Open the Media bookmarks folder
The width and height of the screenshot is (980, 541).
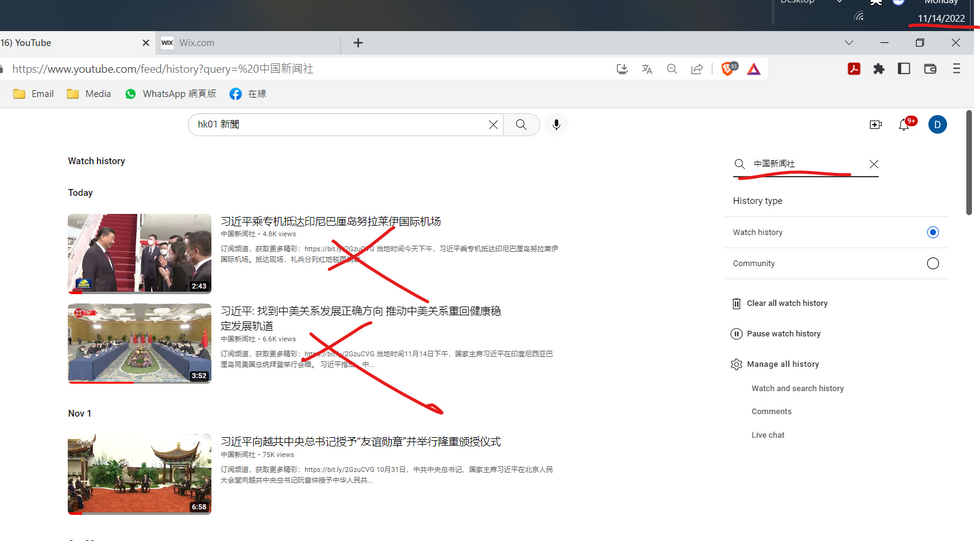[89, 94]
